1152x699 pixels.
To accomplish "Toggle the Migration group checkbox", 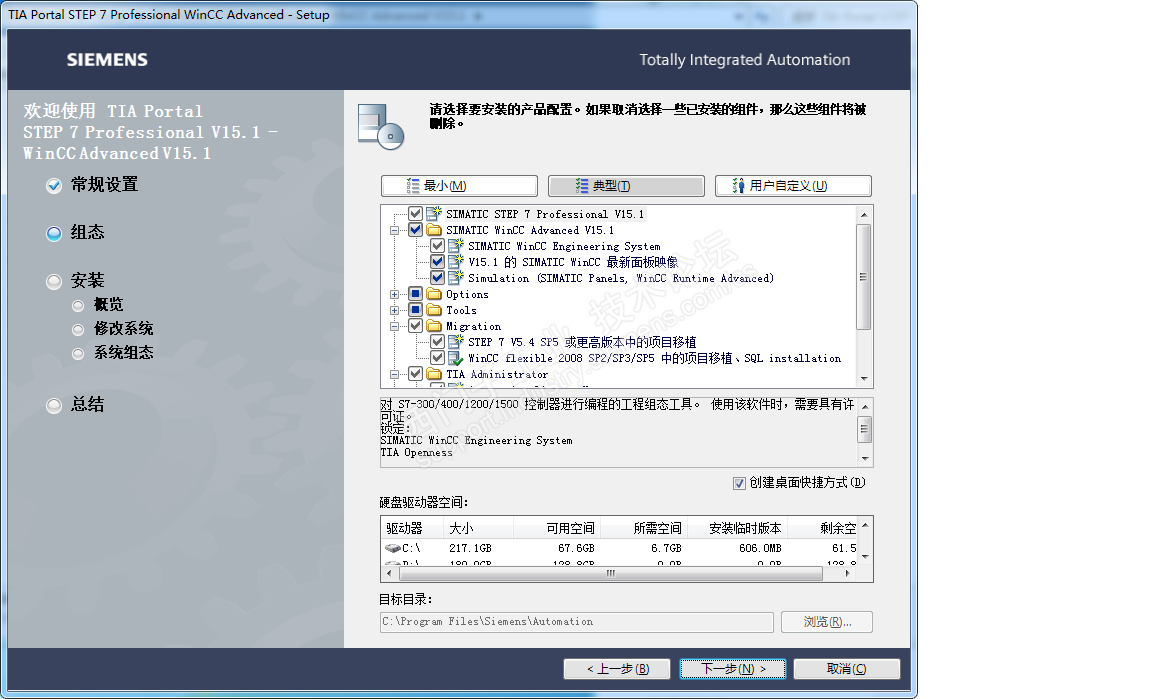I will pos(415,326).
